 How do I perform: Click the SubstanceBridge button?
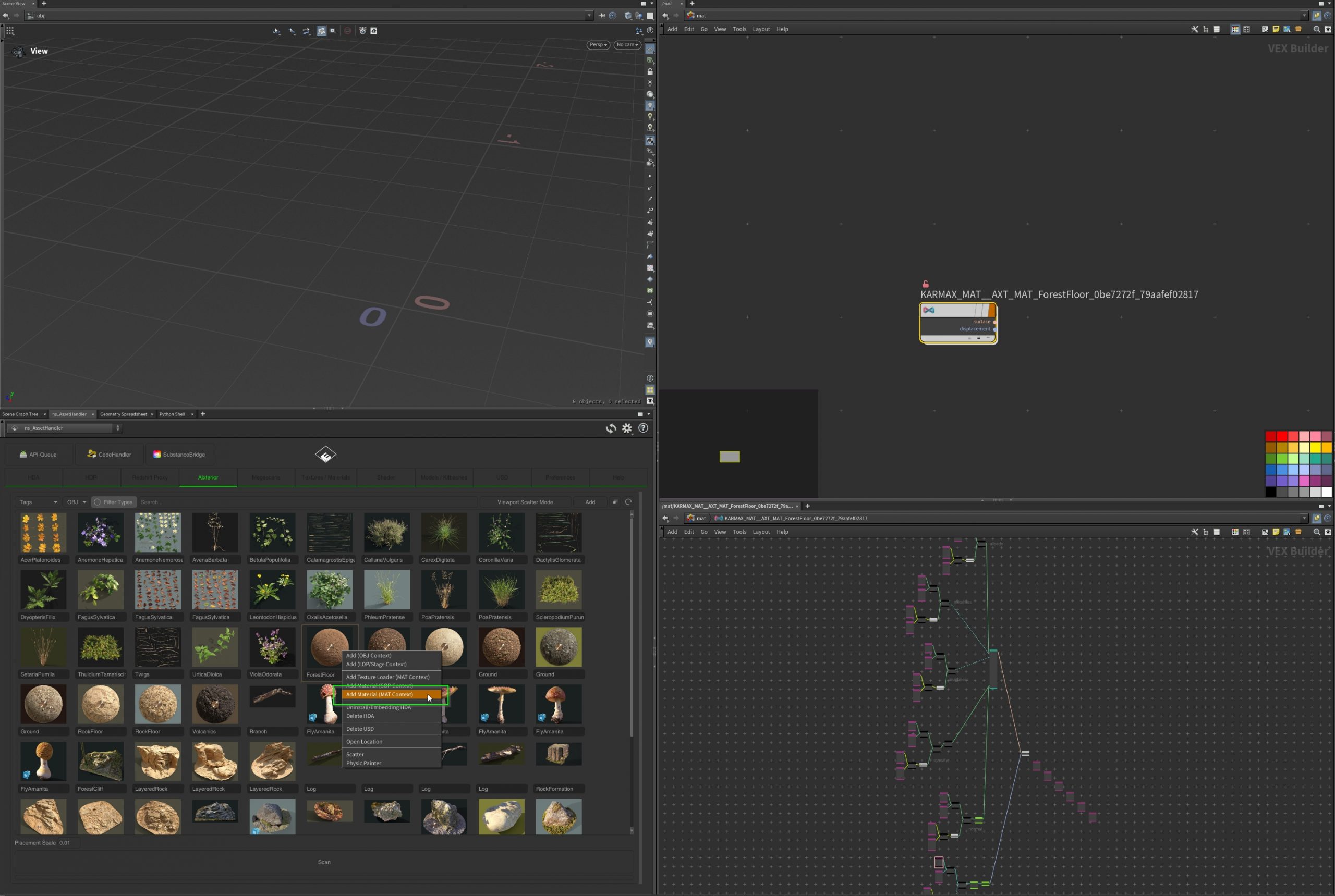(x=179, y=455)
